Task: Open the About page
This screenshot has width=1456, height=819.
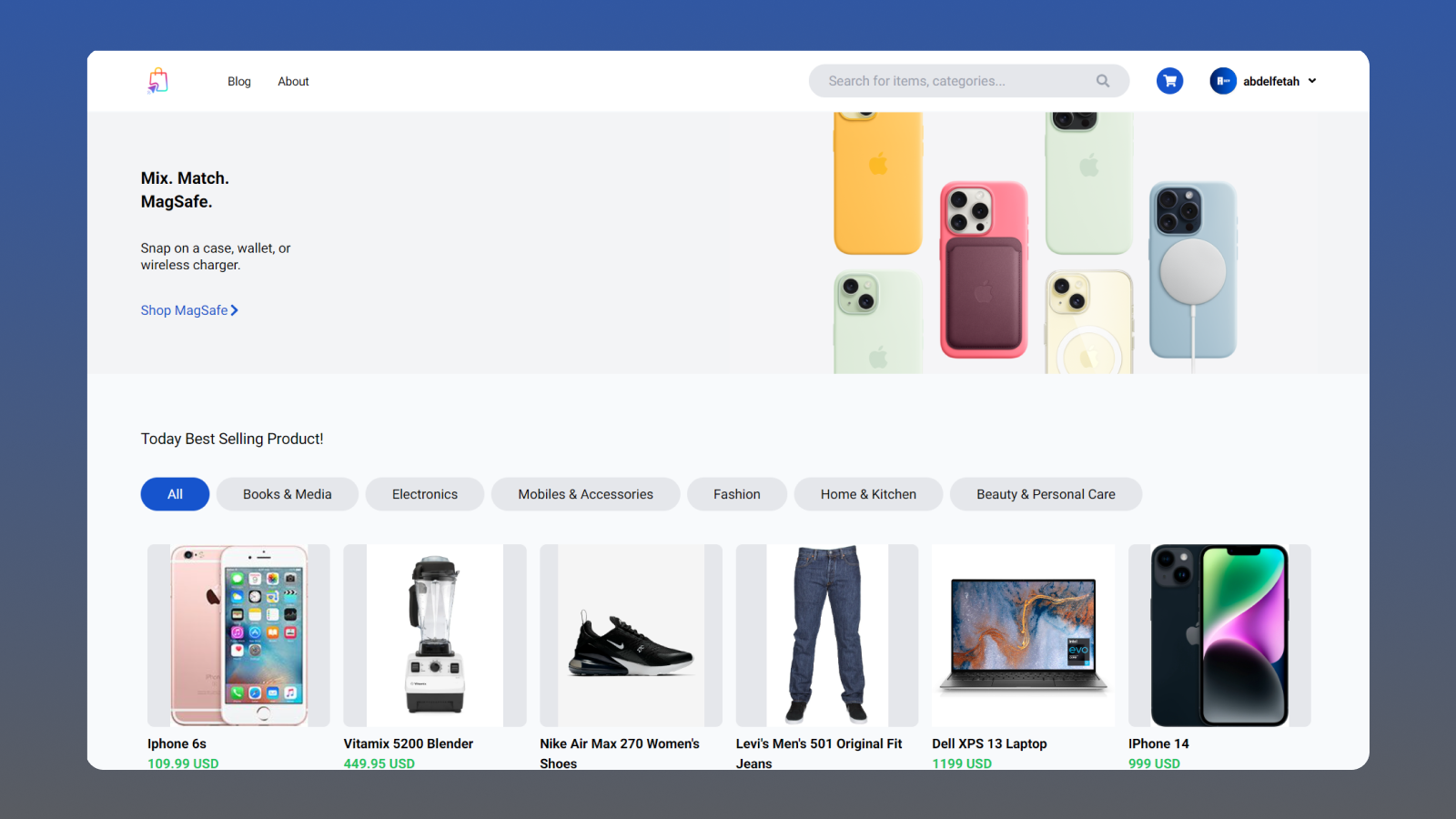Action: click(x=293, y=81)
